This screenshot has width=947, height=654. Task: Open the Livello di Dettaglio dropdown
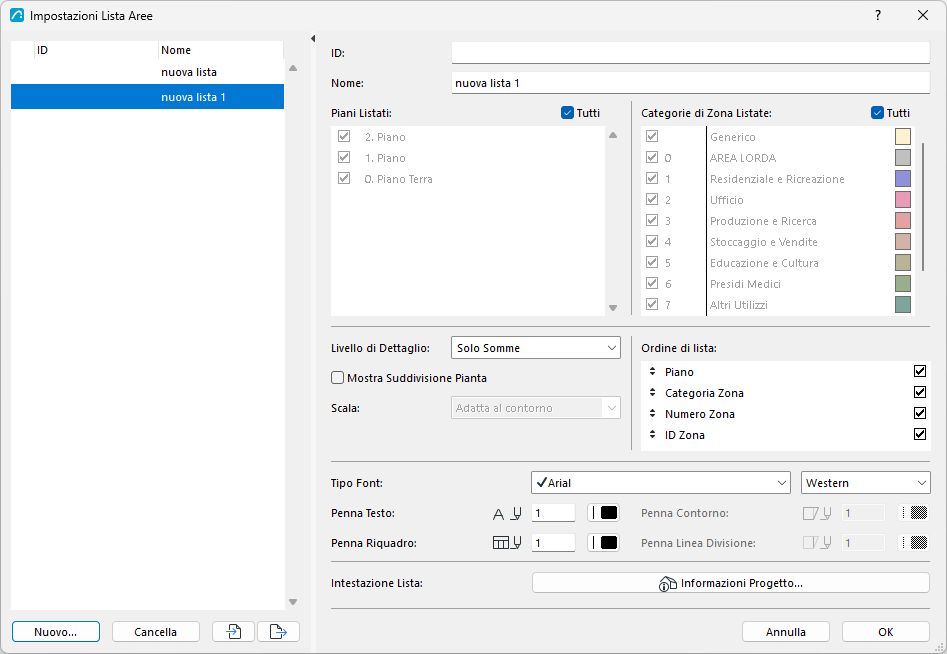(536, 348)
